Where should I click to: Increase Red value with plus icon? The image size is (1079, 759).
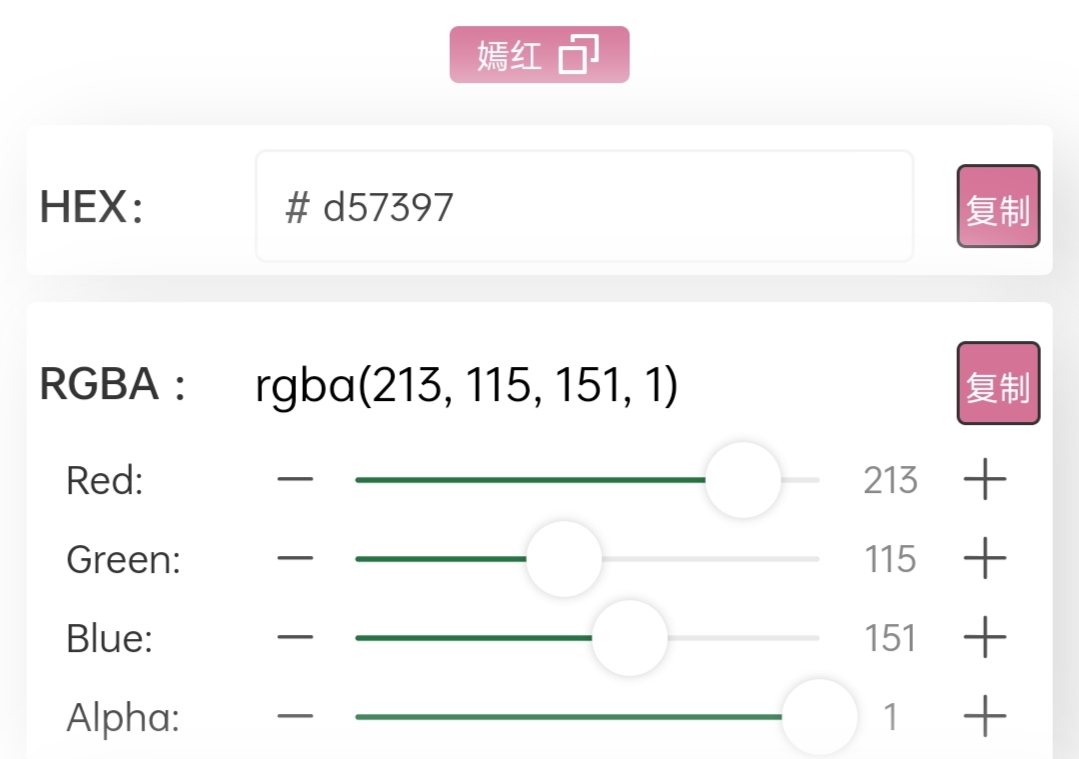point(984,480)
